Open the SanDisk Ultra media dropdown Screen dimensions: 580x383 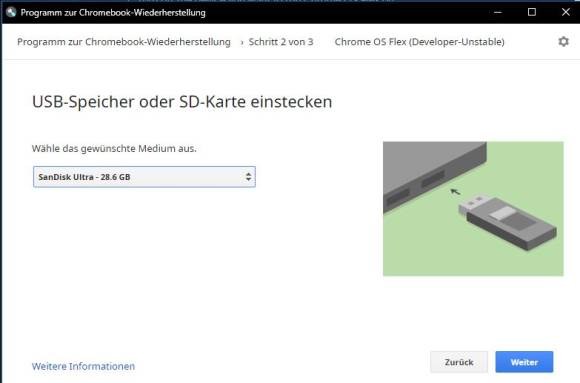(144, 177)
